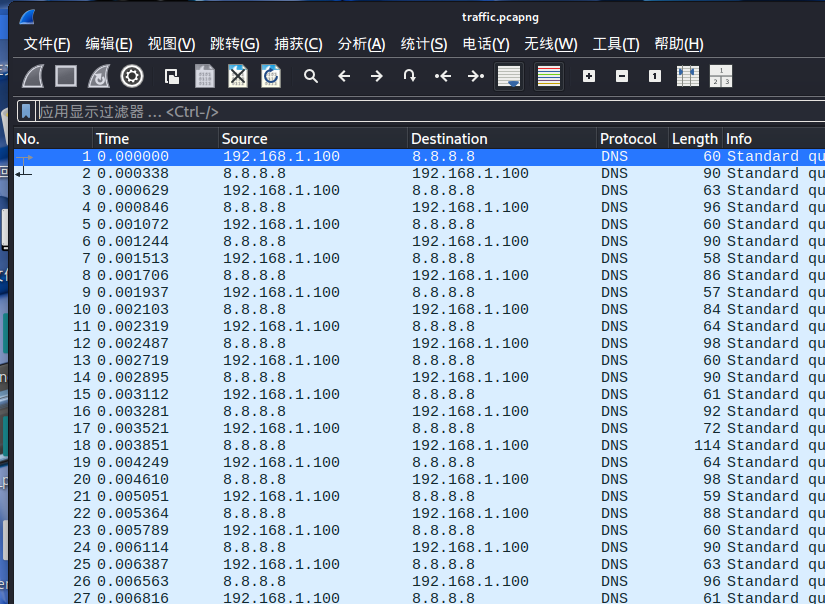Restart the current capture
Viewport: 825px width, 604px height.
pos(99,76)
